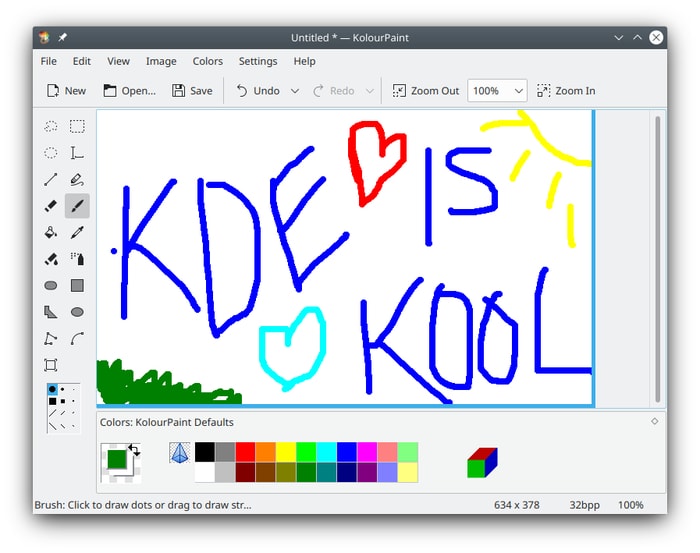Select the Pen tool
Screen dimensions: 700x553
coord(77,179)
